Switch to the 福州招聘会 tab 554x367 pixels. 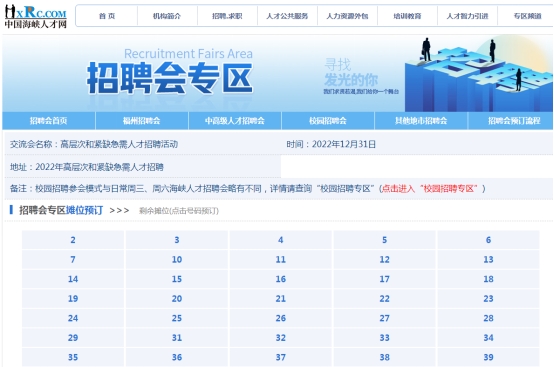pyautogui.click(x=142, y=121)
